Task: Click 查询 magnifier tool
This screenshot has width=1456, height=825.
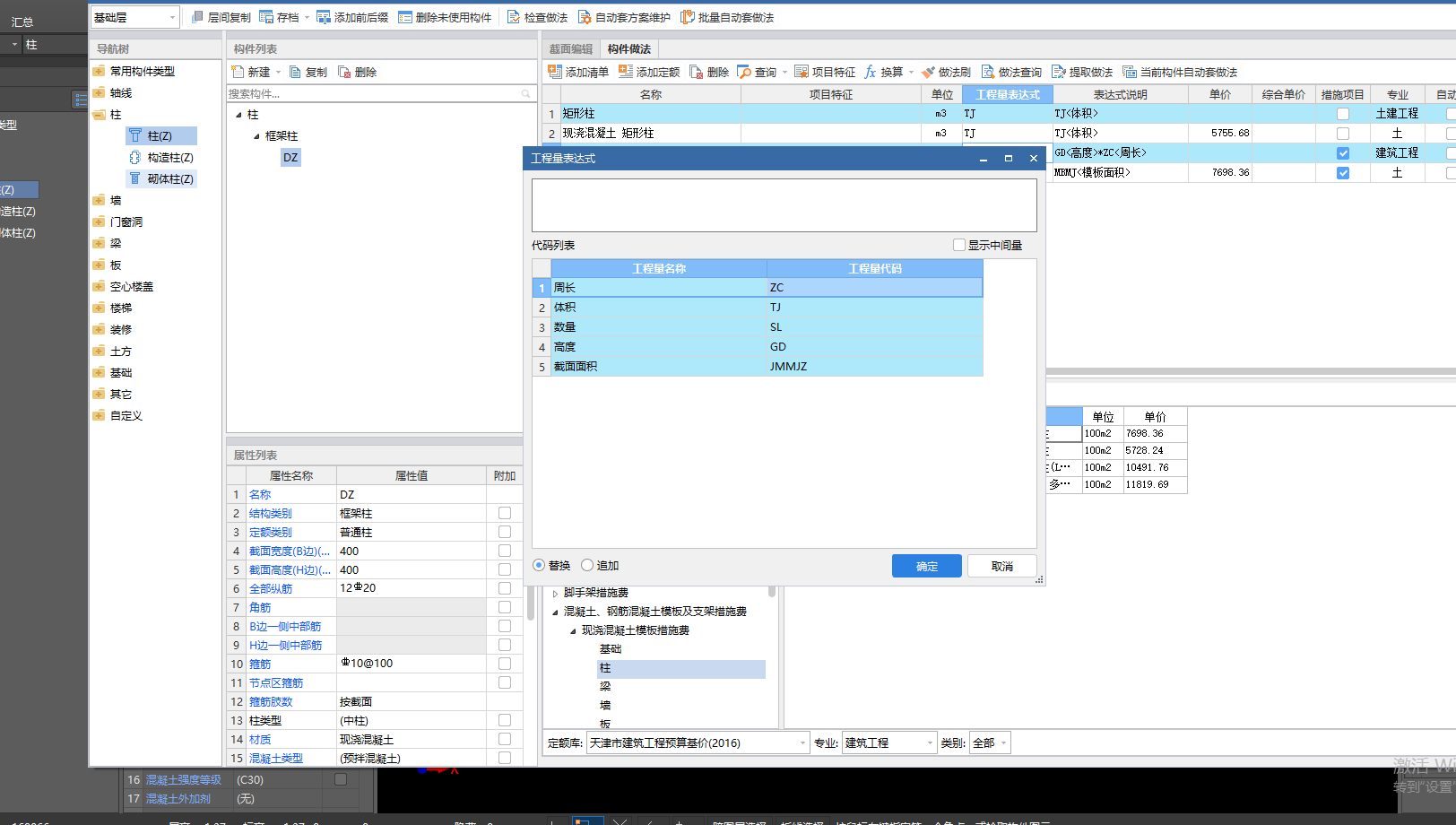Action: coord(757,72)
